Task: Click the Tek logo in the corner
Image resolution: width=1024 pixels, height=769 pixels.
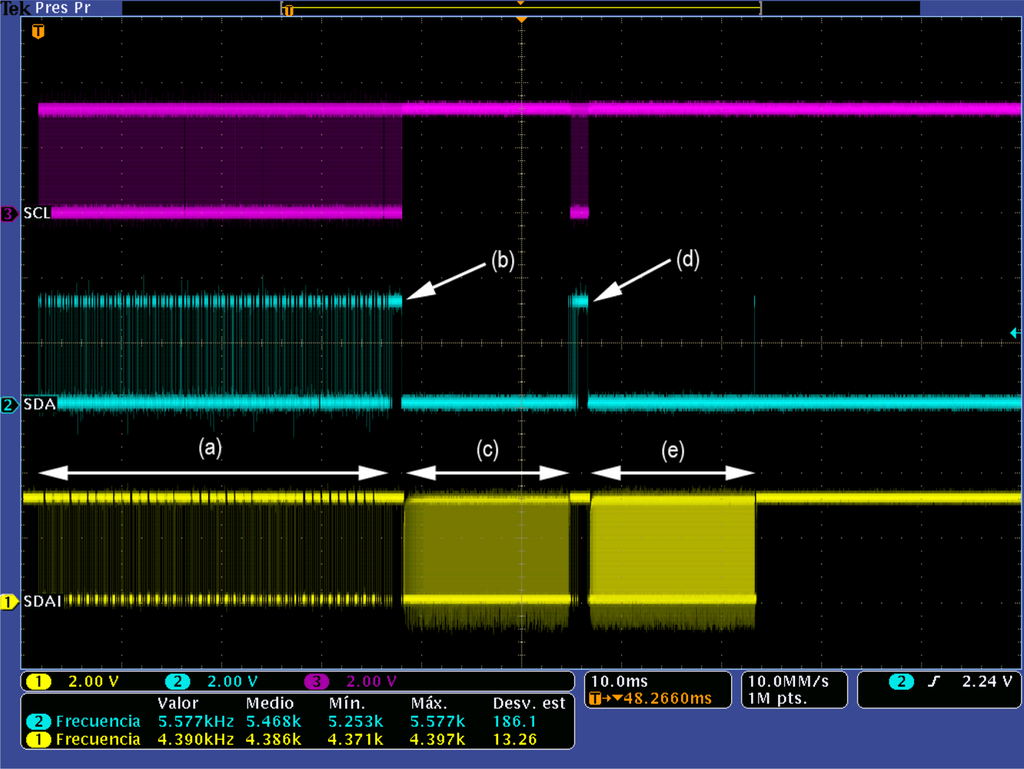Action: pos(15,8)
